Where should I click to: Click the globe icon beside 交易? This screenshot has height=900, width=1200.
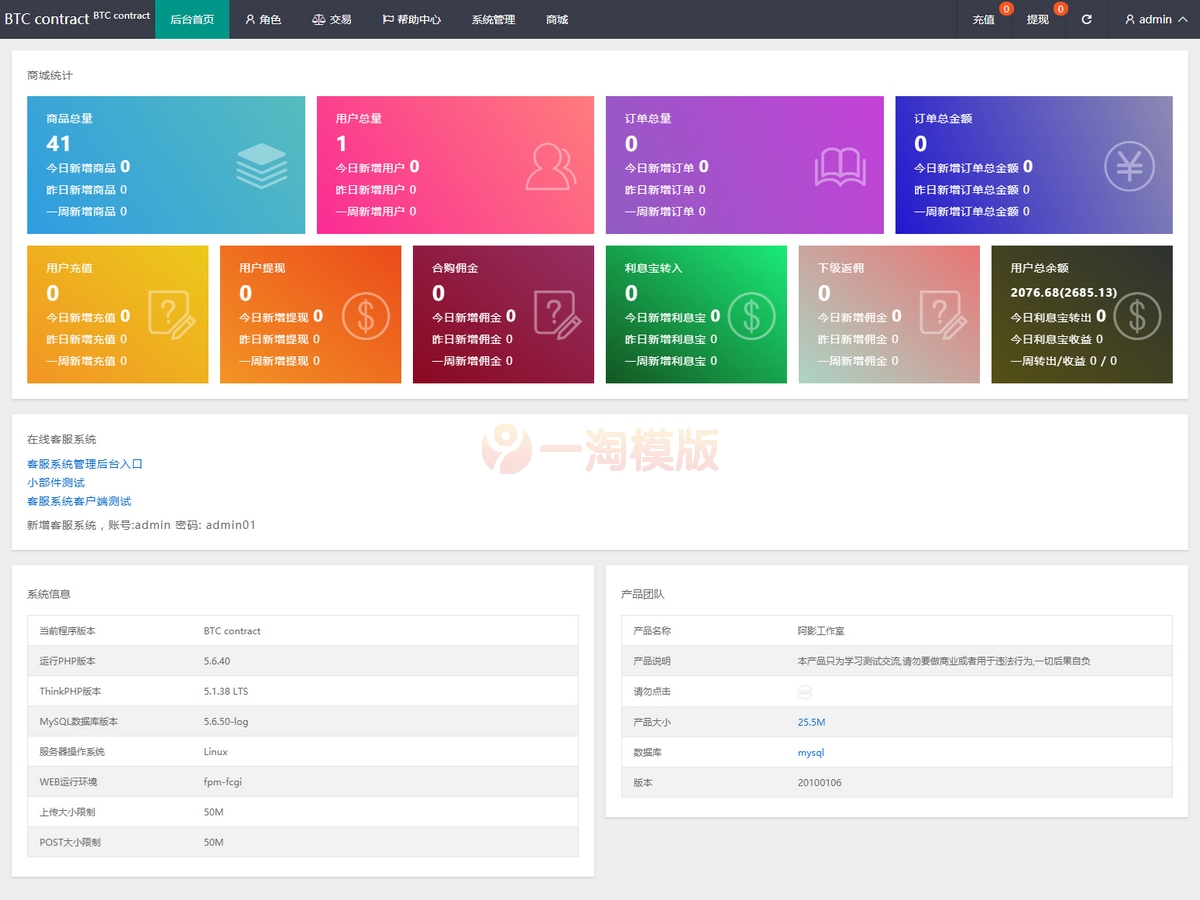(x=318, y=19)
